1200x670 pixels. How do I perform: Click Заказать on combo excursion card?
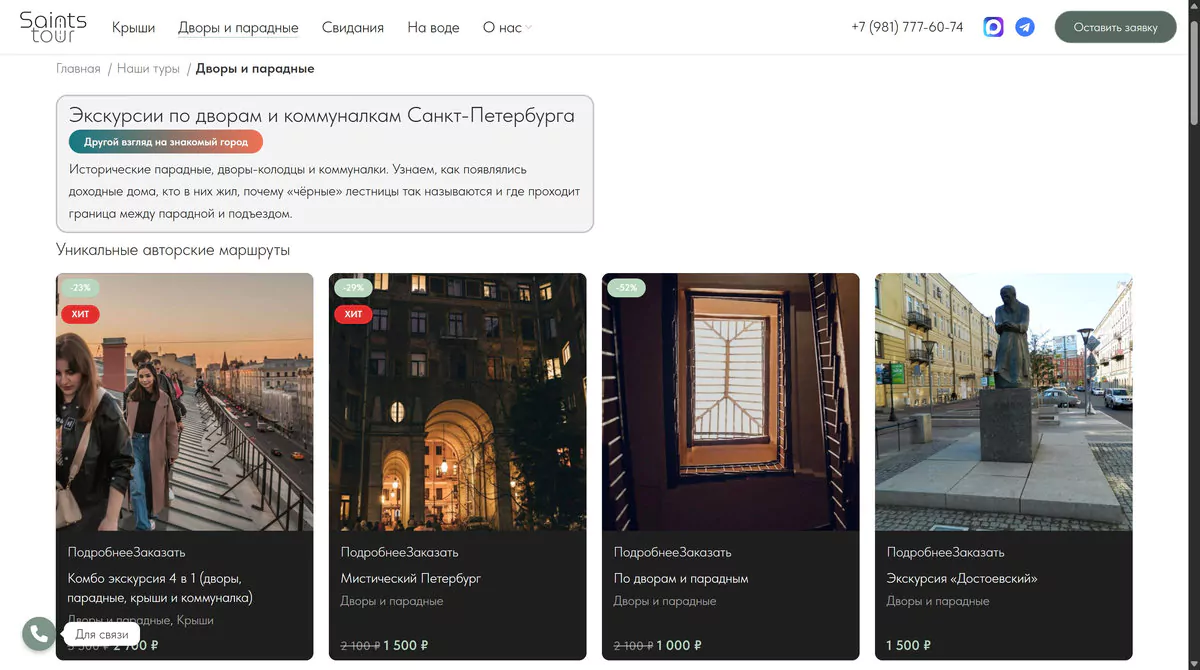tap(159, 552)
